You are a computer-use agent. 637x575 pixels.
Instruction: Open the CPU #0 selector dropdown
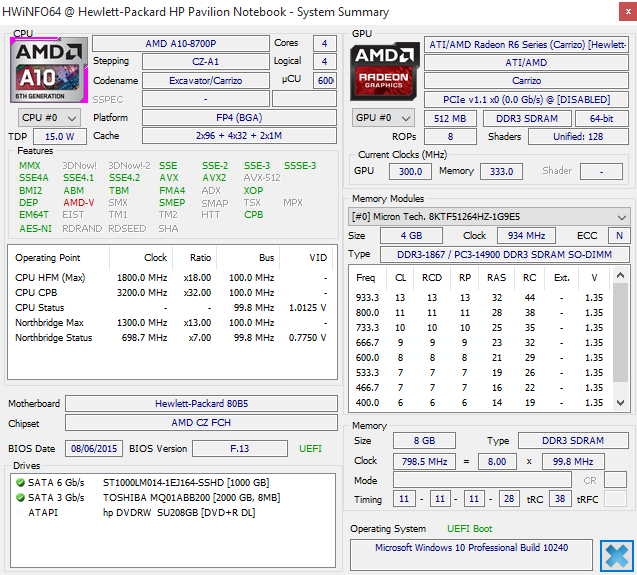(49, 118)
